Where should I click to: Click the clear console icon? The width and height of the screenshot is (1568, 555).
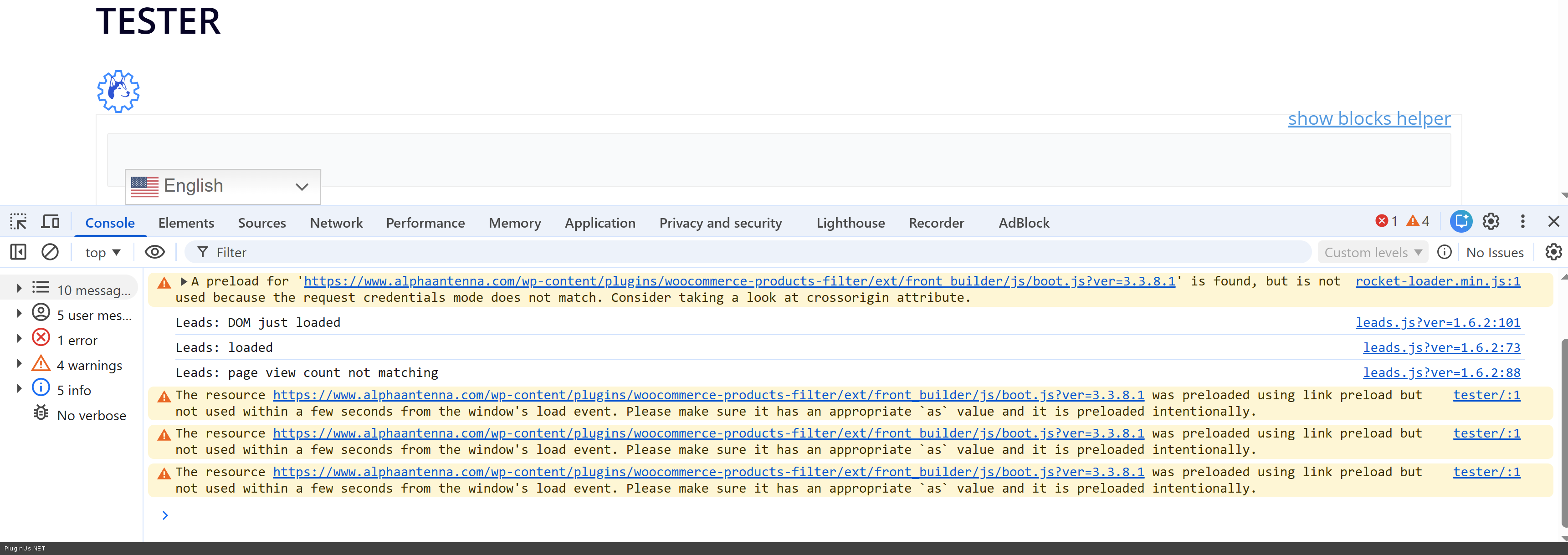tap(50, 252)
